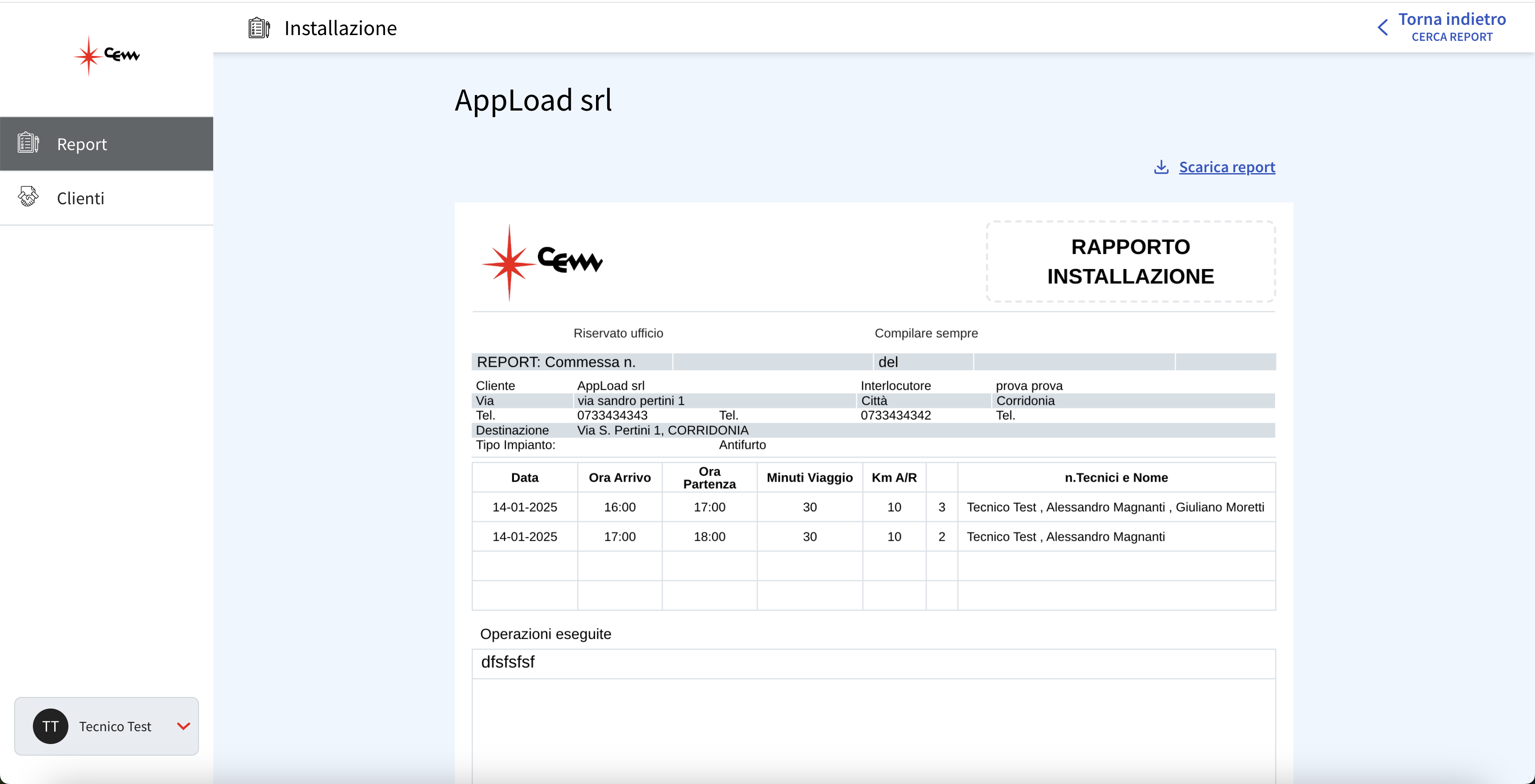The width and height of the screenshot is (1535, 784).
Task: Click the Clienti handshake icon
Action: tap(28, 197)
